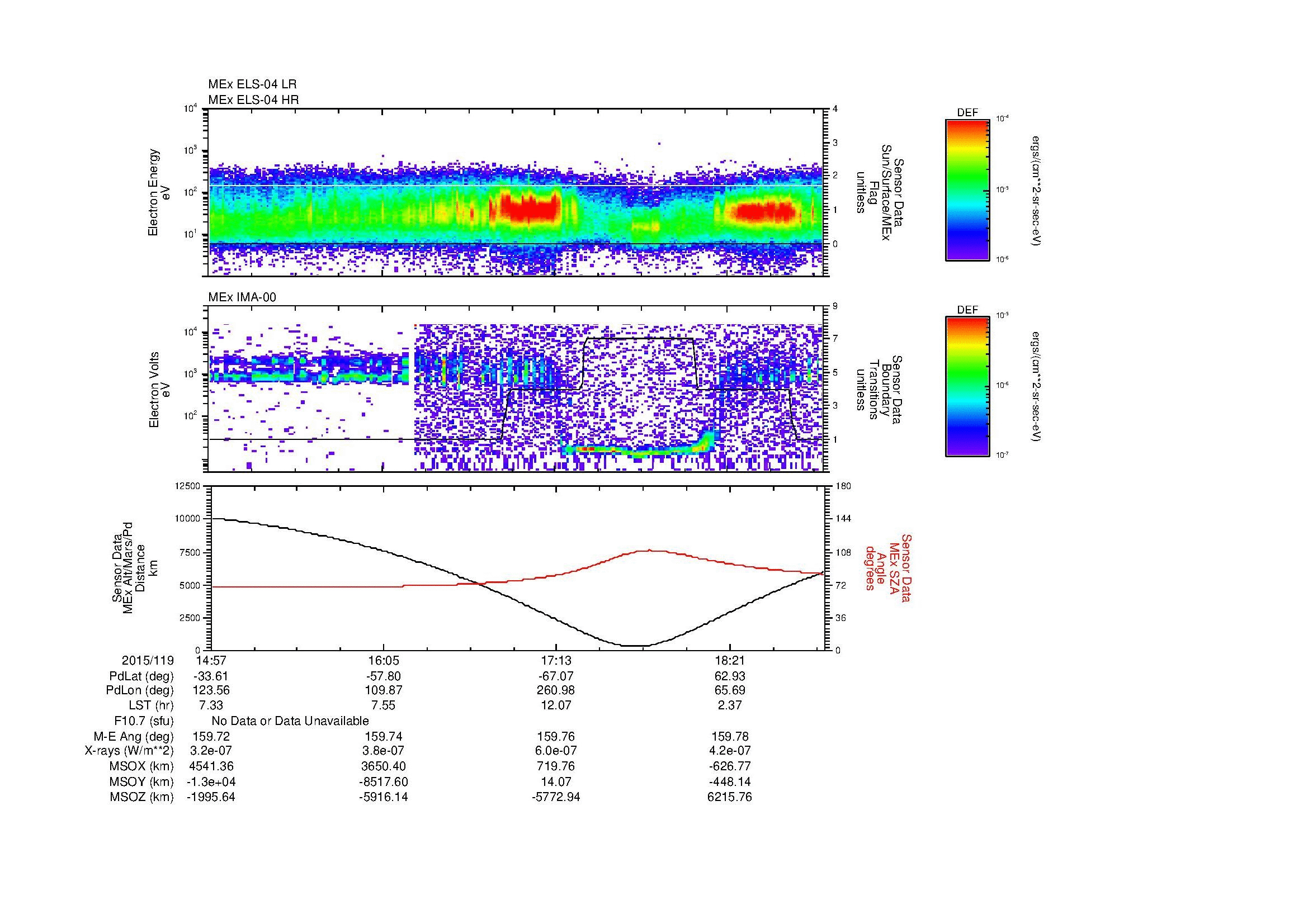Click MSOY value -448.14
The height and width of the screenshot is (924, 1308).
pos(730,781)
